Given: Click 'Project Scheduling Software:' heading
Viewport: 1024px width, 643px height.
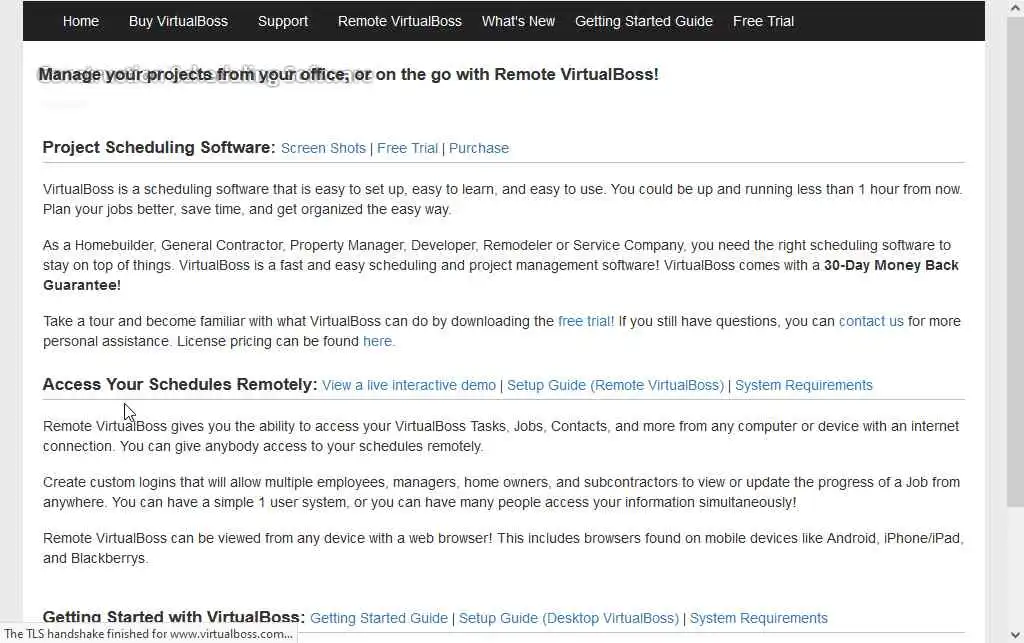Looking at the screenshot, I should [159, 148].
